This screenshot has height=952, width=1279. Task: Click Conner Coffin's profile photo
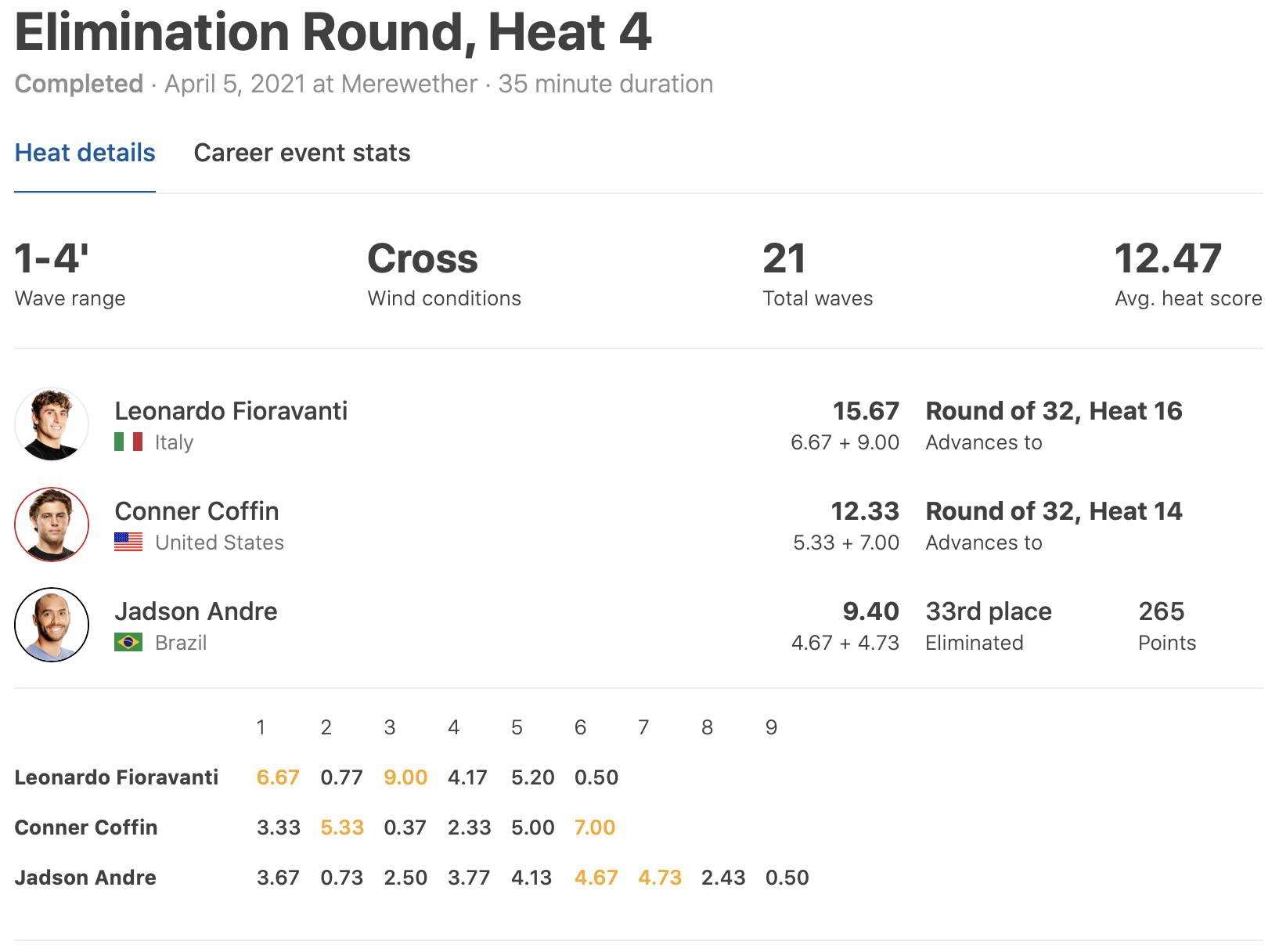coord(52,525)
